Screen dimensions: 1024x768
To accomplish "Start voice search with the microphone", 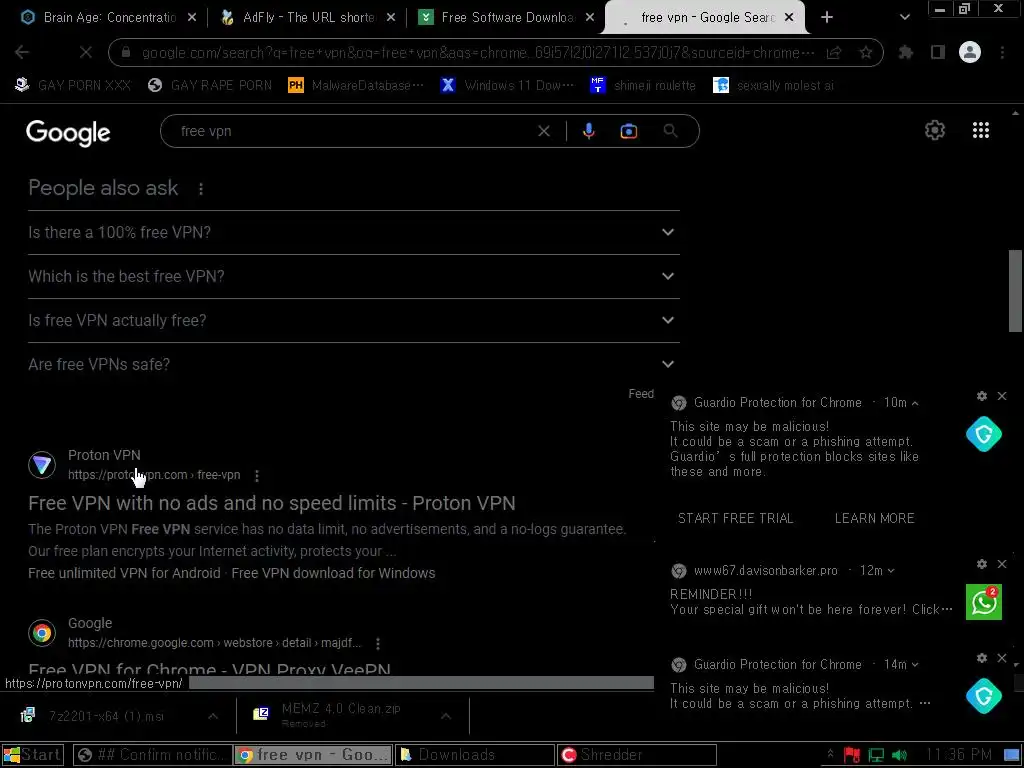I will (x=588, y=131).
